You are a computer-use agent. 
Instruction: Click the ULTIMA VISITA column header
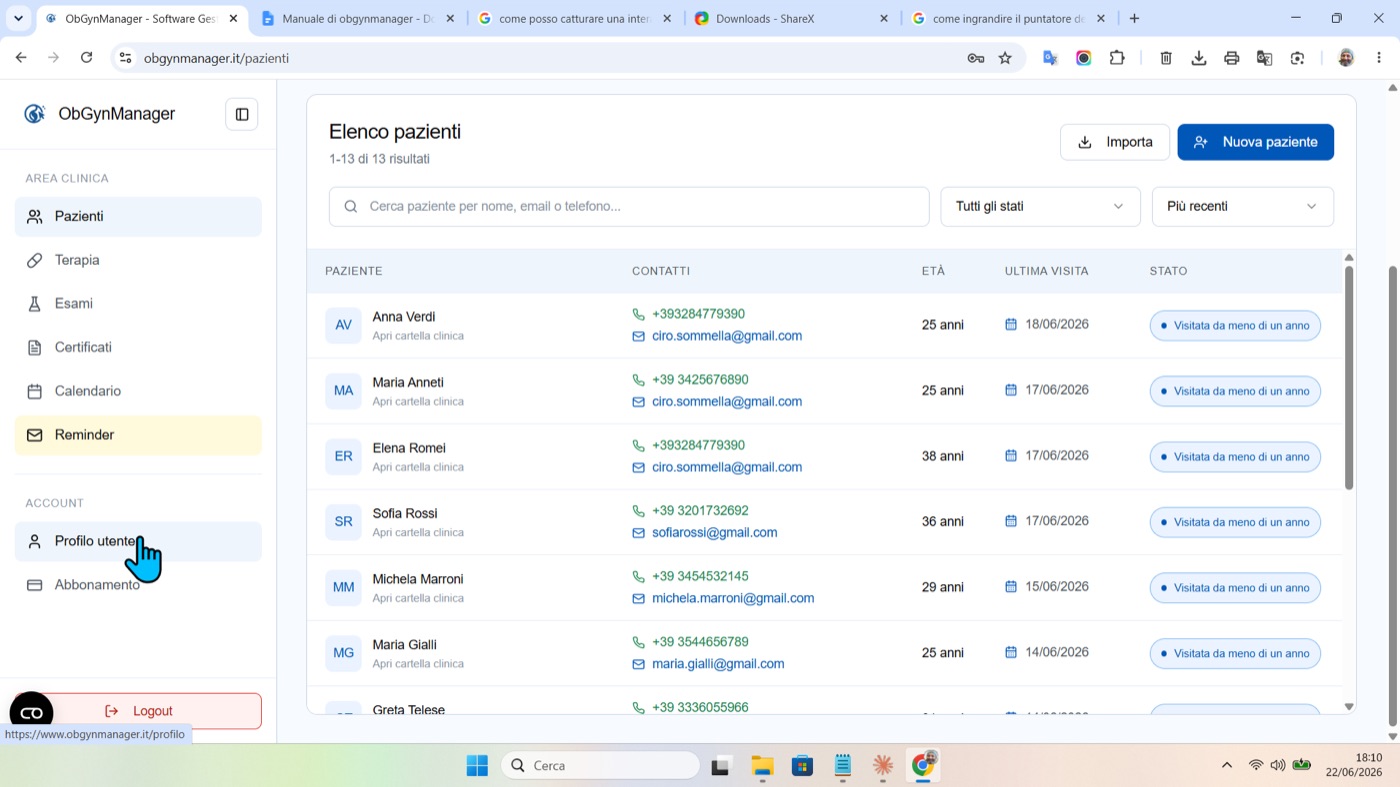[1046, 271]
